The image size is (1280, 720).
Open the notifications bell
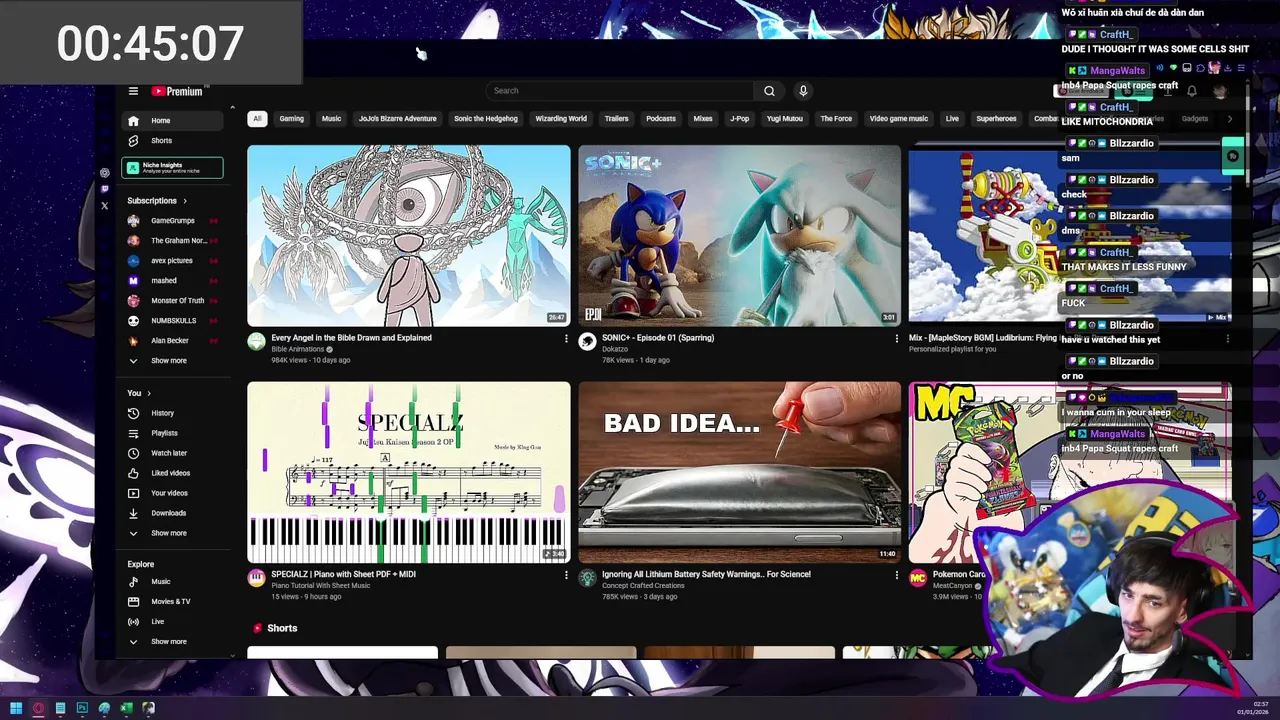click(x=1191, y=91)
